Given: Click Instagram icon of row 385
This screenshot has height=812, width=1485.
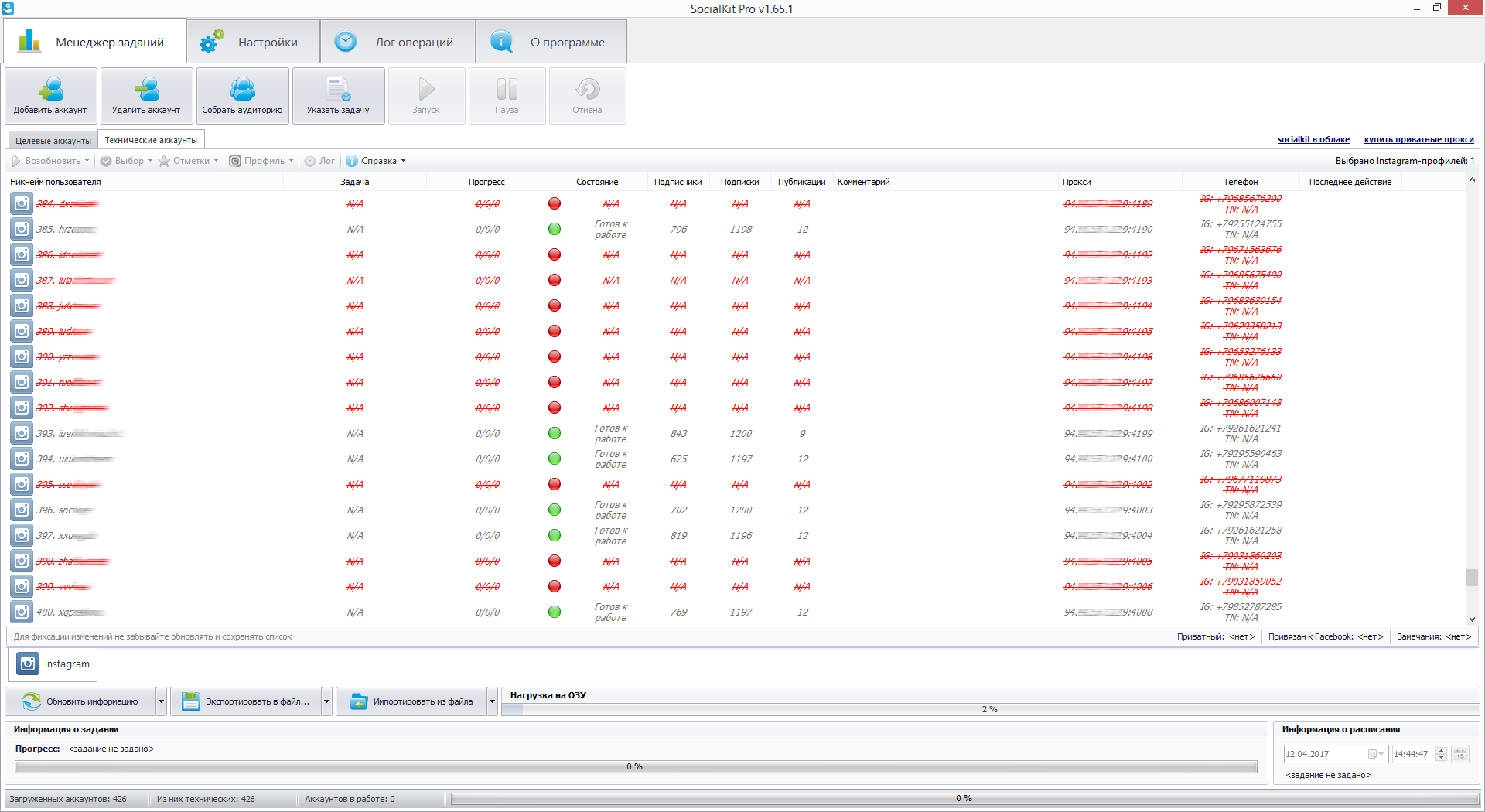Looking at the screenshot, I should coord(22,229).
